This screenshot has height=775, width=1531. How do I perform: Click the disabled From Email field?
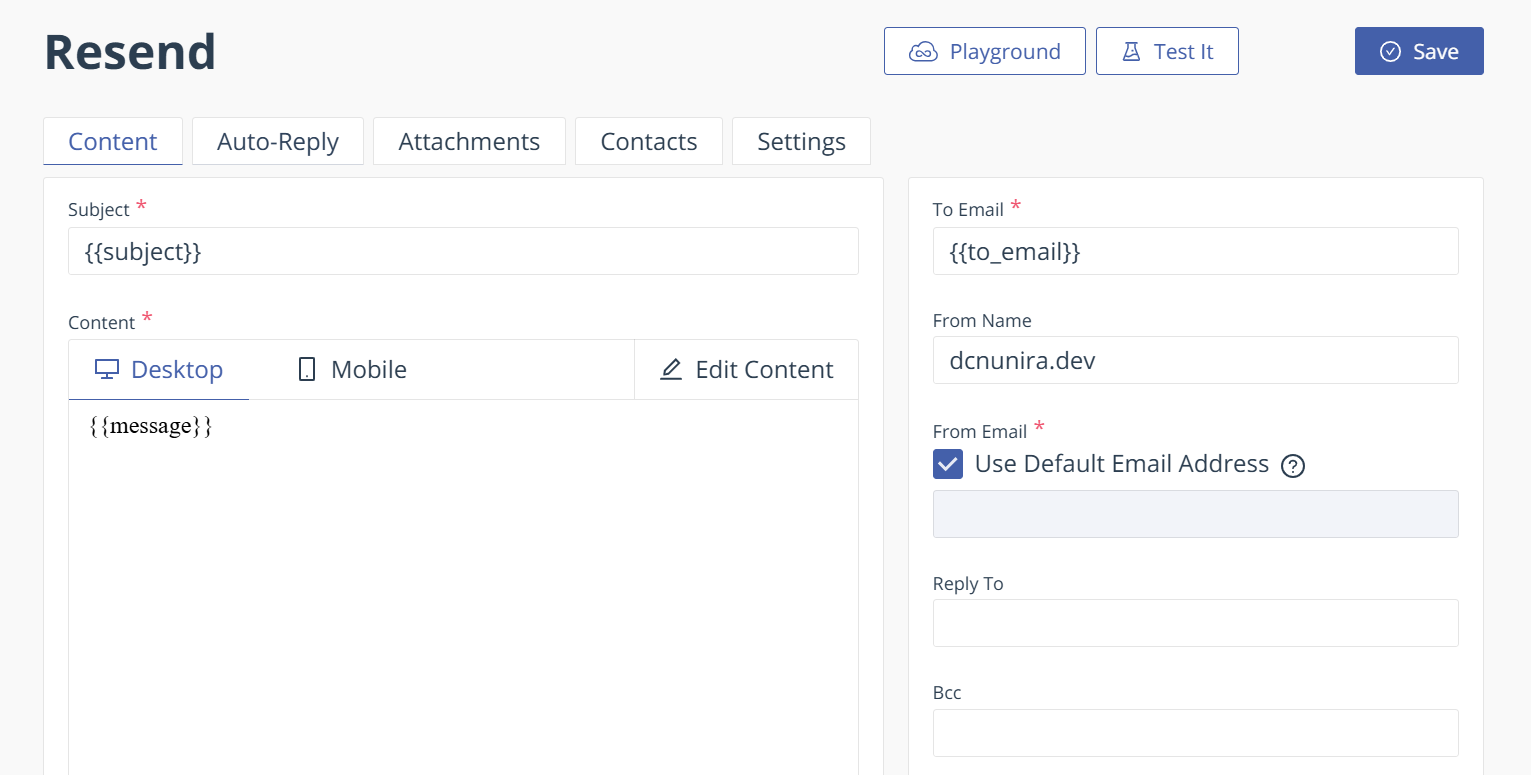point(1195,514)
